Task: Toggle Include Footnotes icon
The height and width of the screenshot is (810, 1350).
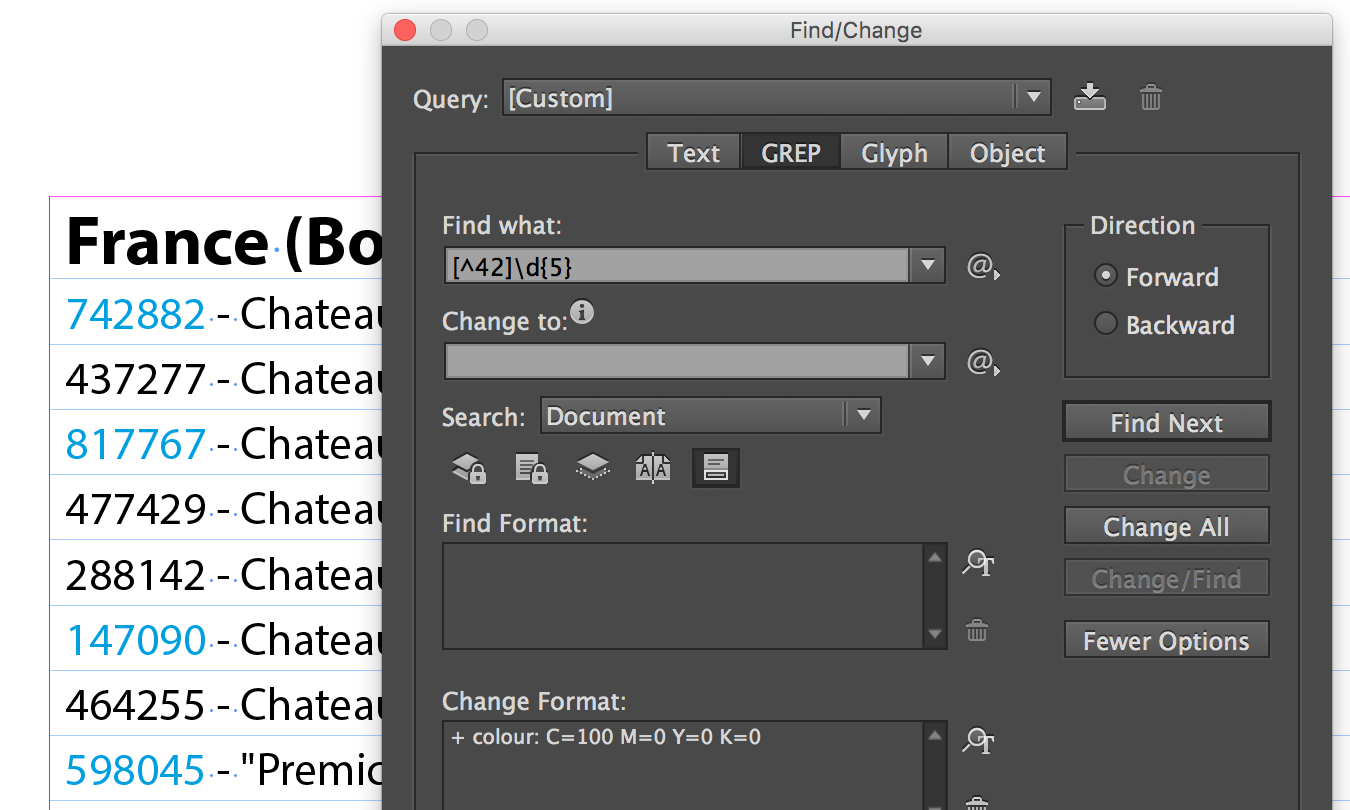Action: (x=715, y=468)
